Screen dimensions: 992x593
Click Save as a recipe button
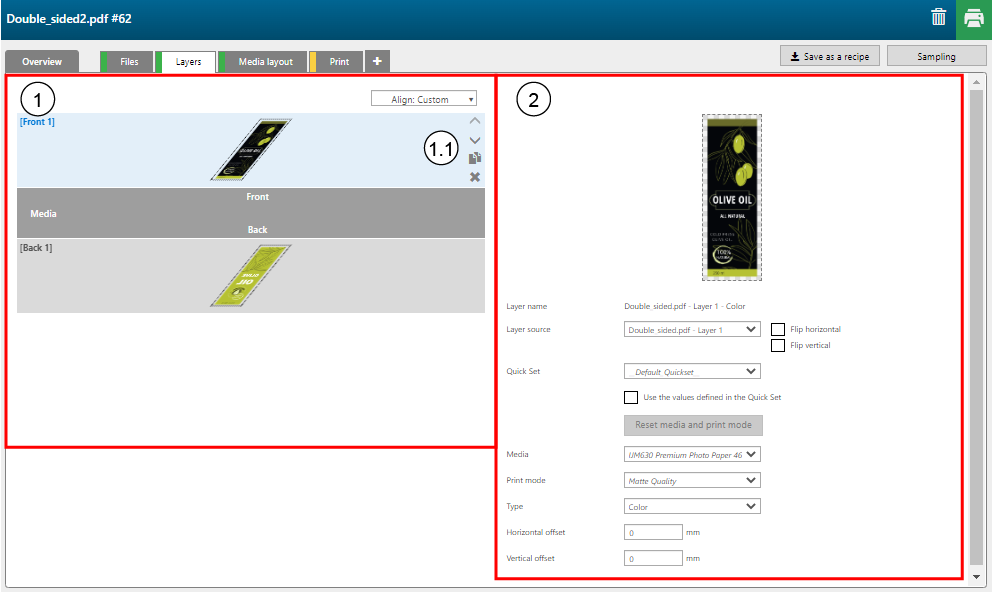[829, 57]
